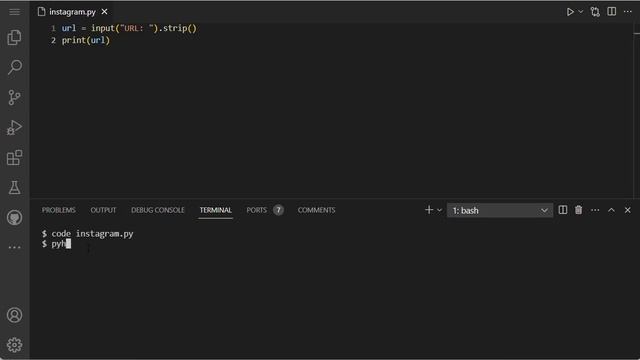Close the terminal panel
The height and width of the screenshot is (360, 640).
(x=628, y=210)
